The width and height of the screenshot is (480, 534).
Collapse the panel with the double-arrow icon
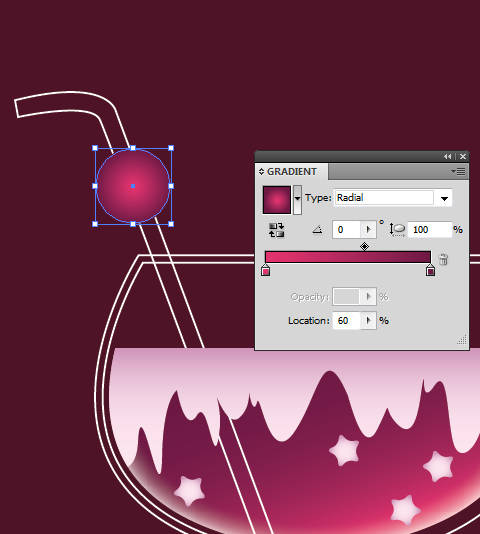point(448,156)
